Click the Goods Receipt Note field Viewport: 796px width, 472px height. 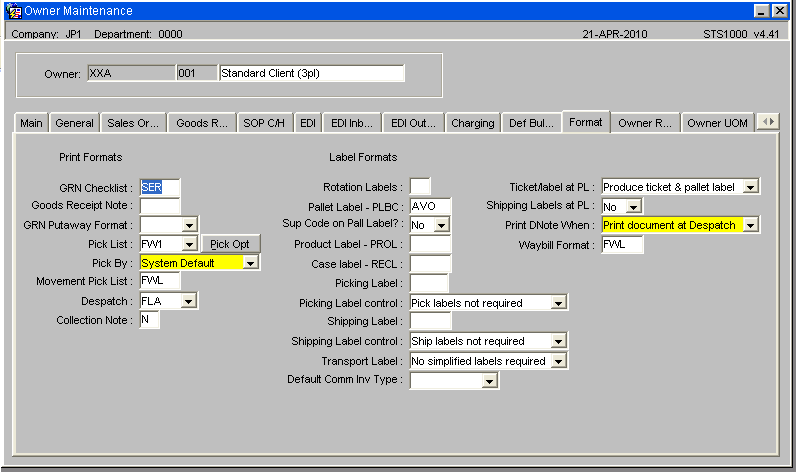(x=159, y=206)
